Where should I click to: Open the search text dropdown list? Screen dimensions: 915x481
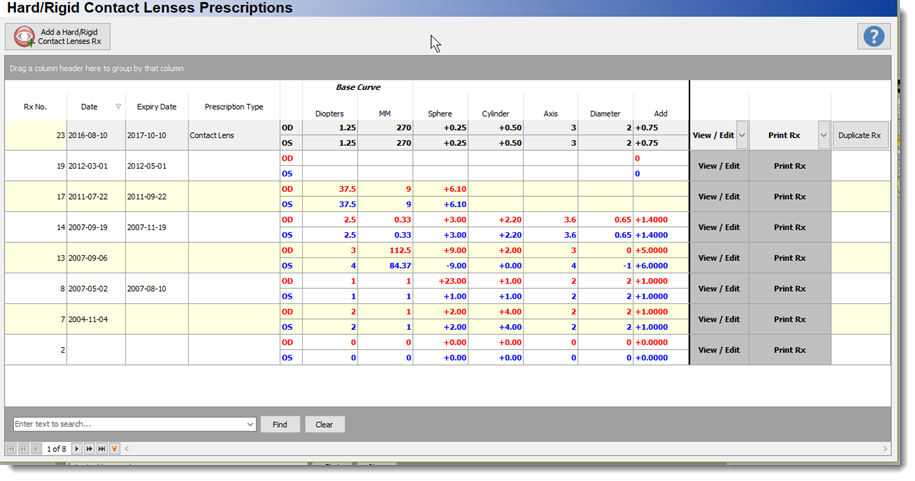(250, 424)
